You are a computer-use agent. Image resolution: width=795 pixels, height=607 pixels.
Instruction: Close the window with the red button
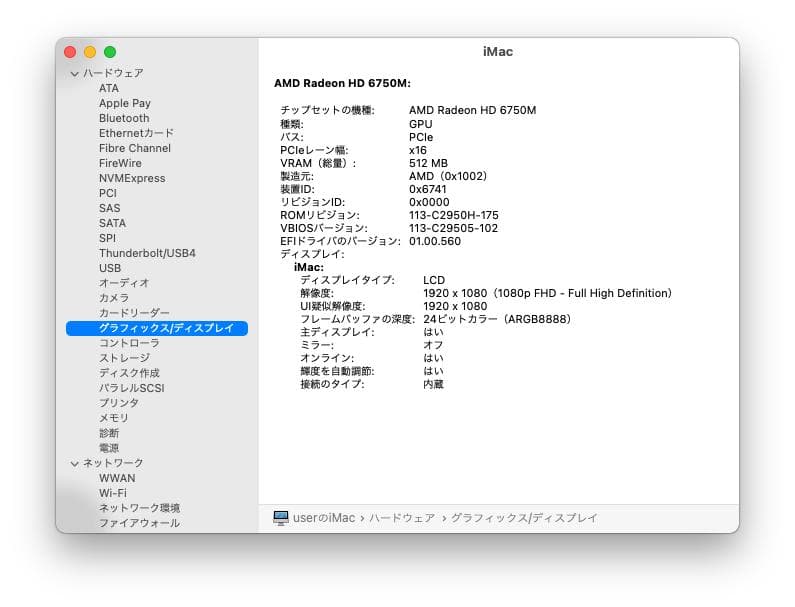click(x=70, y=52)
